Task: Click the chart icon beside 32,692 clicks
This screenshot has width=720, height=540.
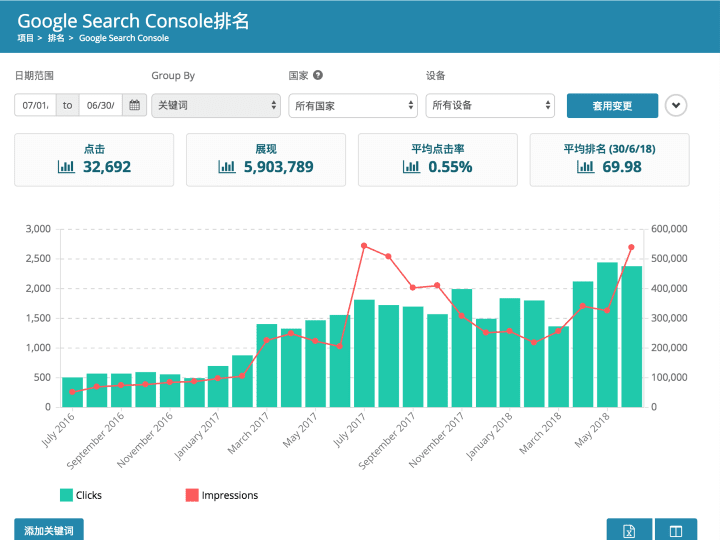Action: point(66,166)
